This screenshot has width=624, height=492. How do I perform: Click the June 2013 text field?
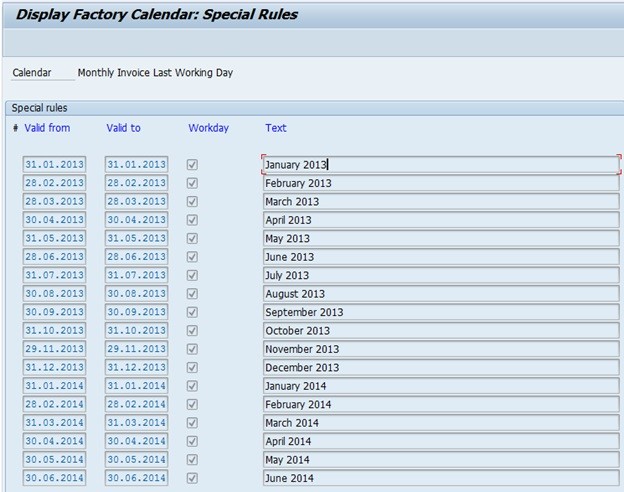(x=441, y=257)
